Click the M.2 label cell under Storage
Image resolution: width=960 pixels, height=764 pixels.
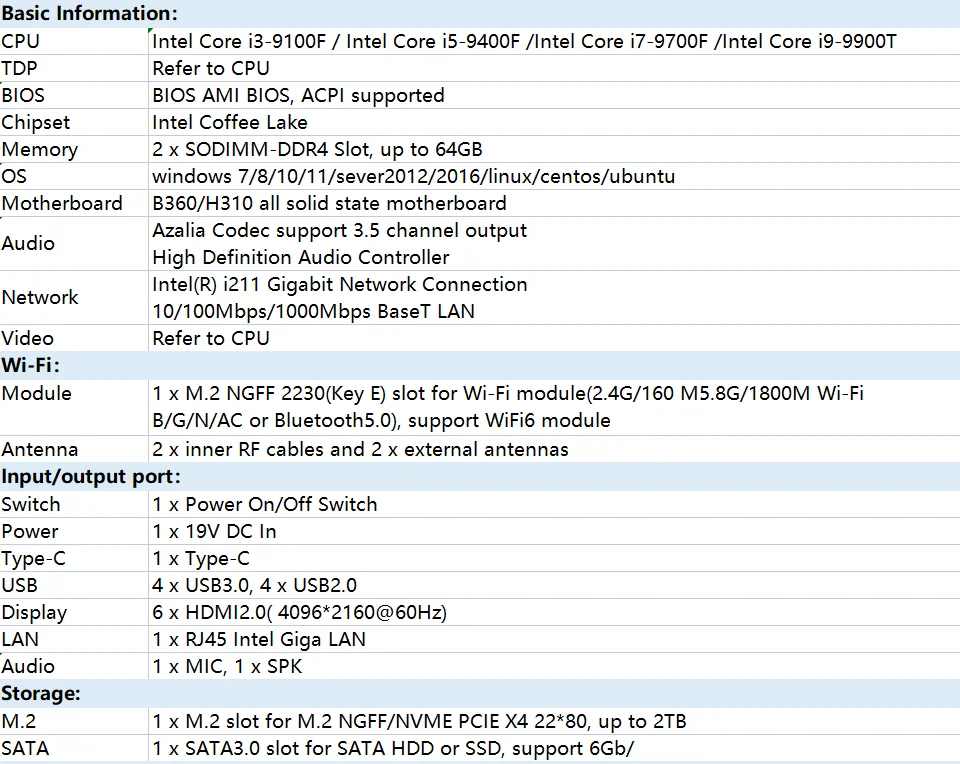point(73,721)
